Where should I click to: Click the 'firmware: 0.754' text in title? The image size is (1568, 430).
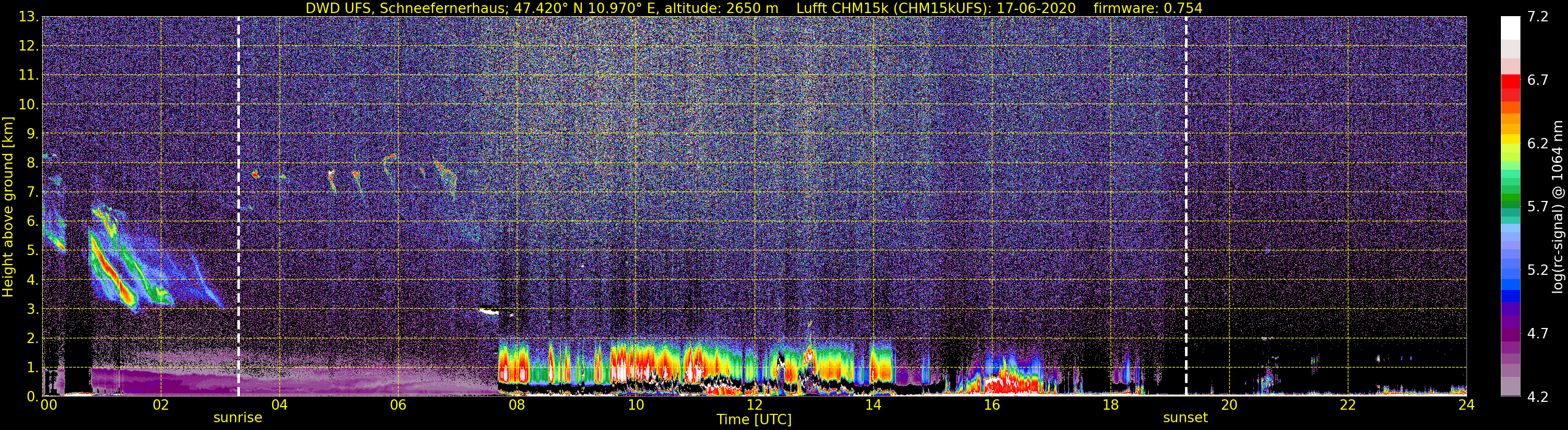click(x=1148, y=8)
